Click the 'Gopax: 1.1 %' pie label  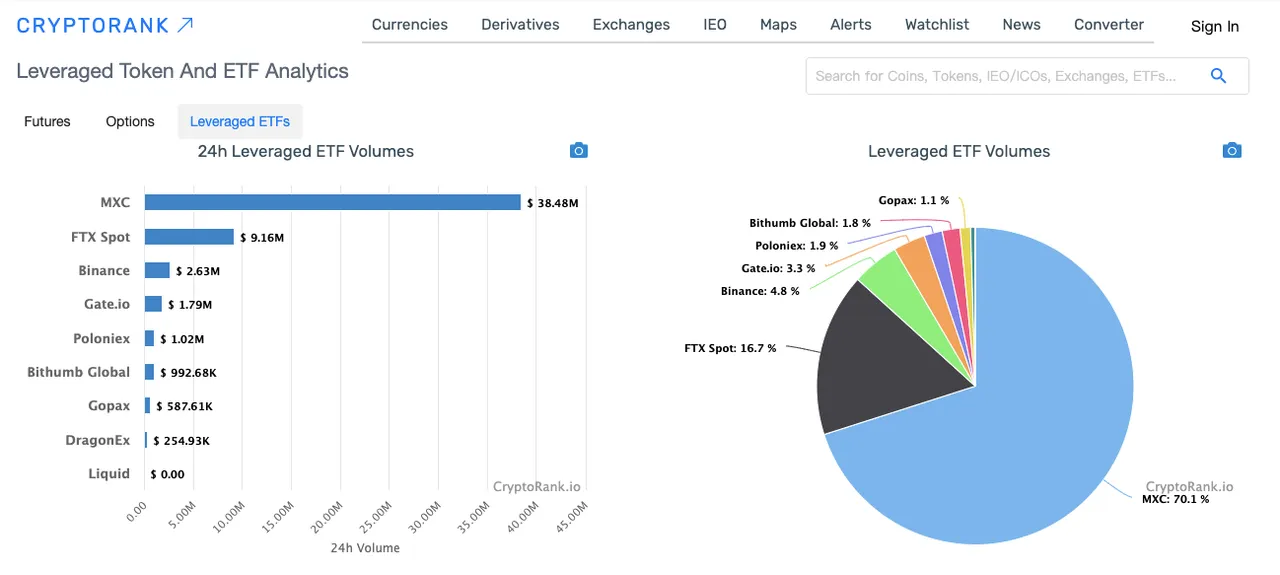(x=914, y=200)
